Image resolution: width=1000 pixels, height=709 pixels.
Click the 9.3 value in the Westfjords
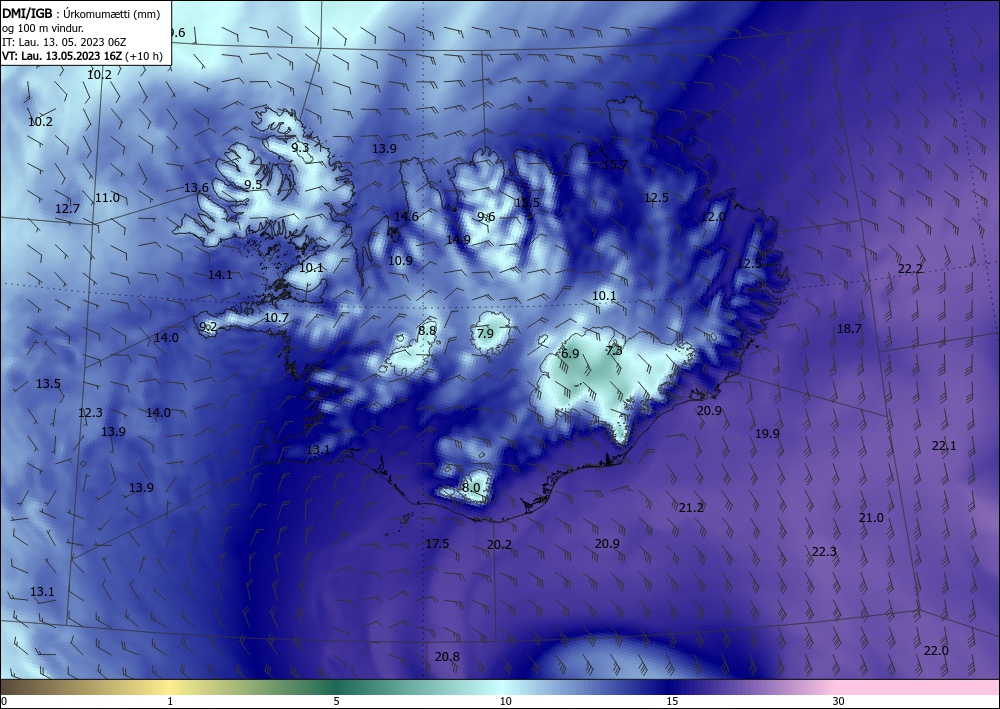(x=300, y=148)
